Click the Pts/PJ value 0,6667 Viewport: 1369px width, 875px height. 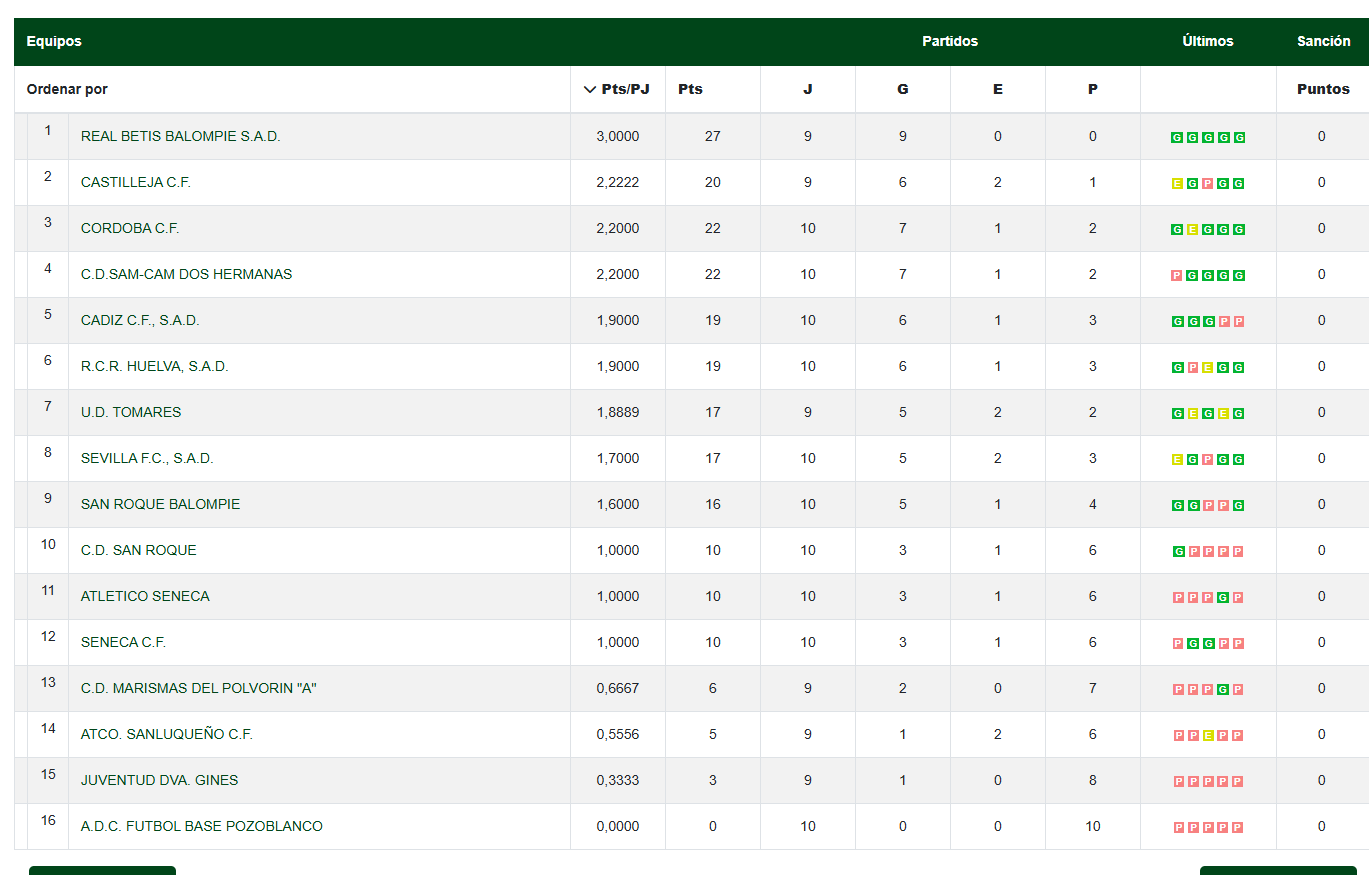pos(618,688)
